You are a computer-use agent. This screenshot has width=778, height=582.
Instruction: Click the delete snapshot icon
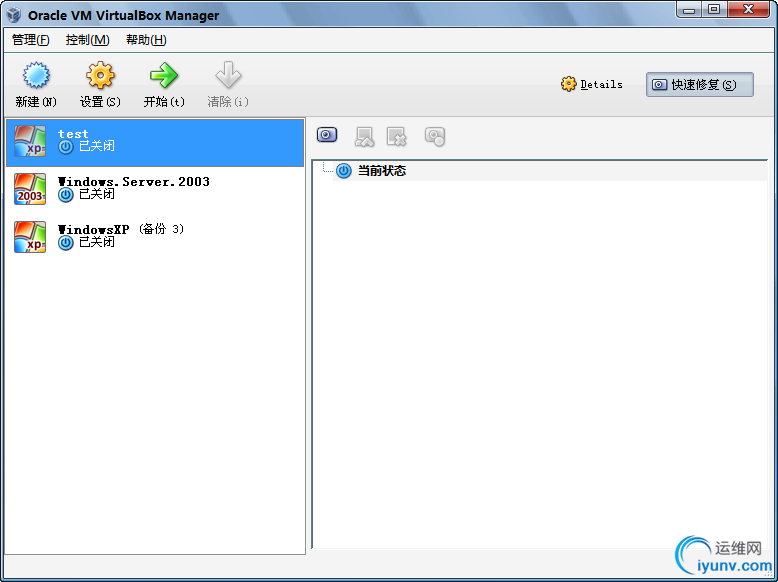pyautogui.click(x=397, y=136)
